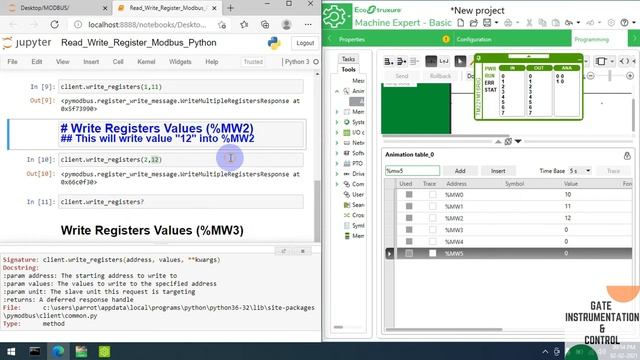640x360 pixels.
Task: Click the Insert rung icon in editor toolbar
Action: 389,61
